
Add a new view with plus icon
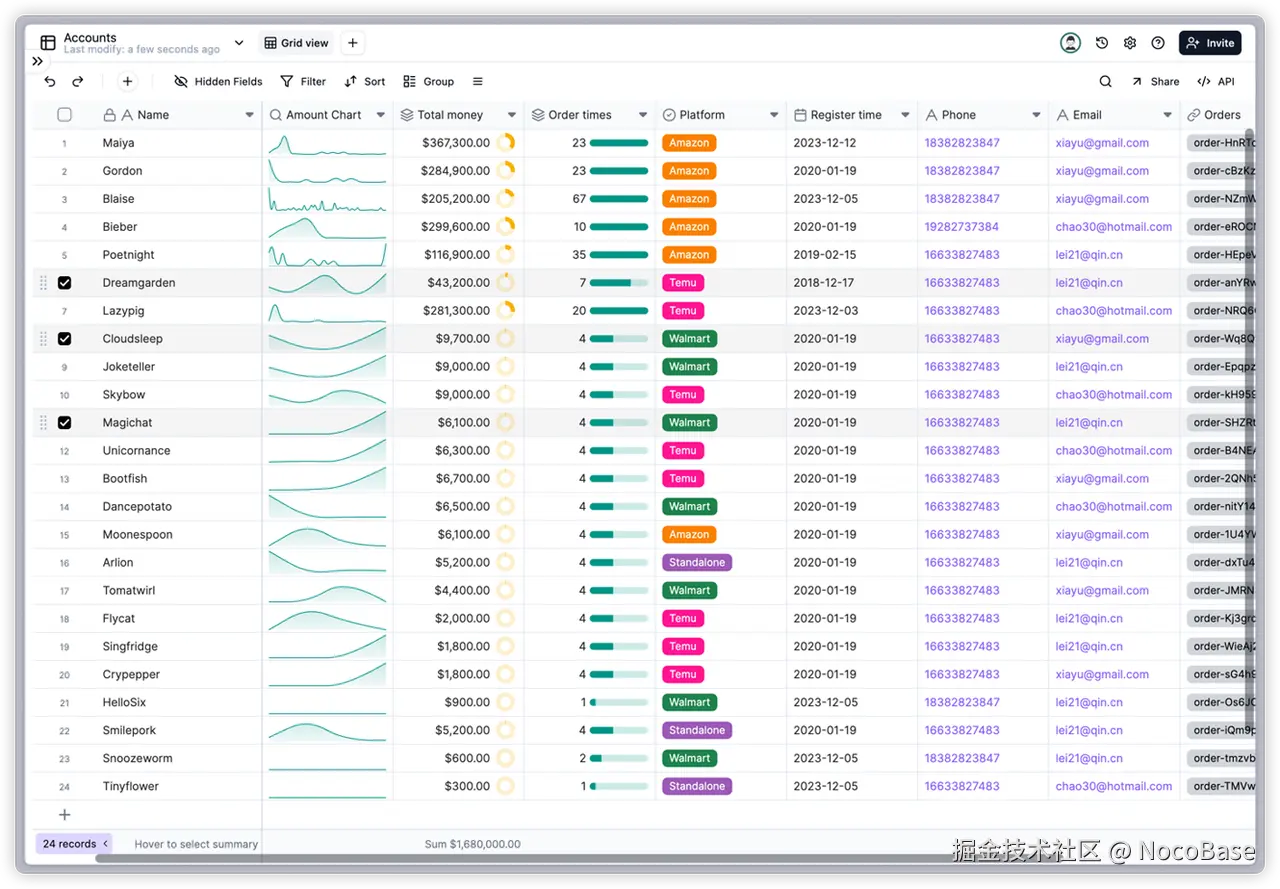353,43
